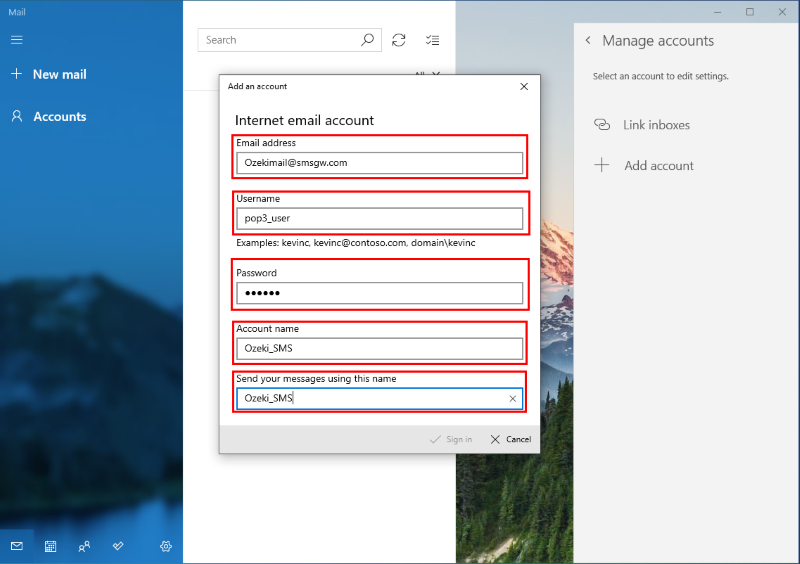Click into the Password field

pos(380,293)
